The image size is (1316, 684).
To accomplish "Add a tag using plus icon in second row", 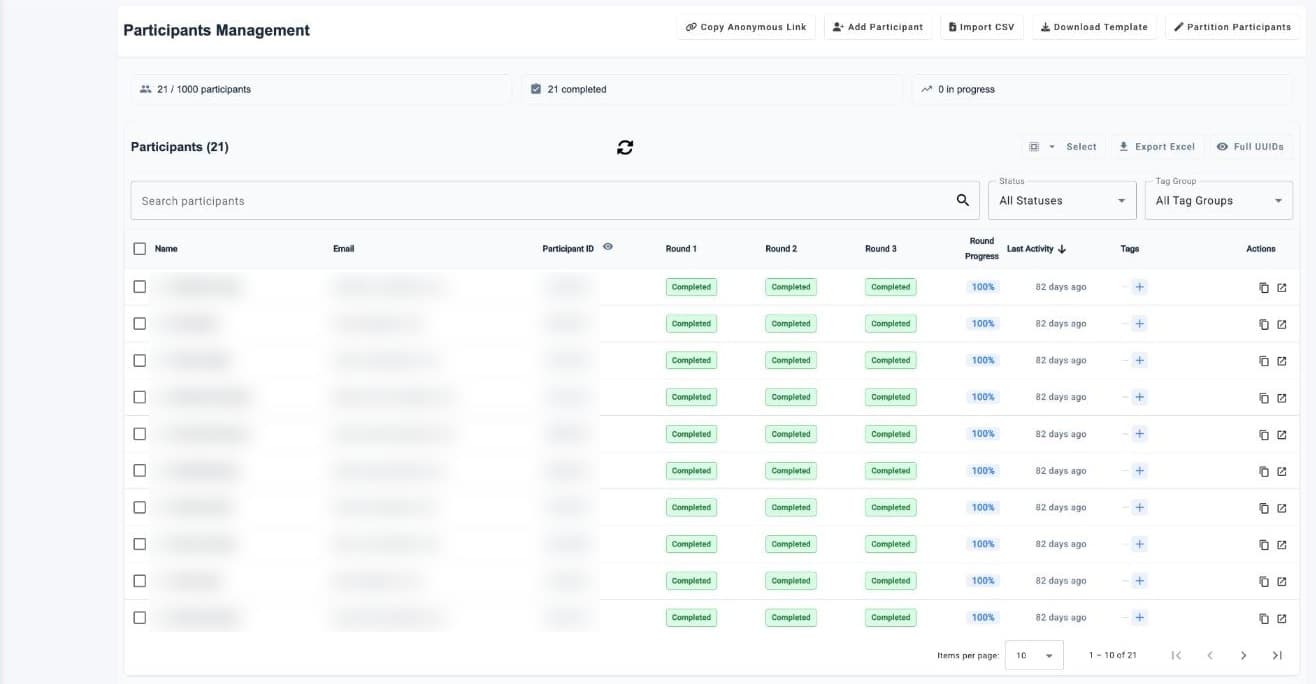I will (1139, 324).
